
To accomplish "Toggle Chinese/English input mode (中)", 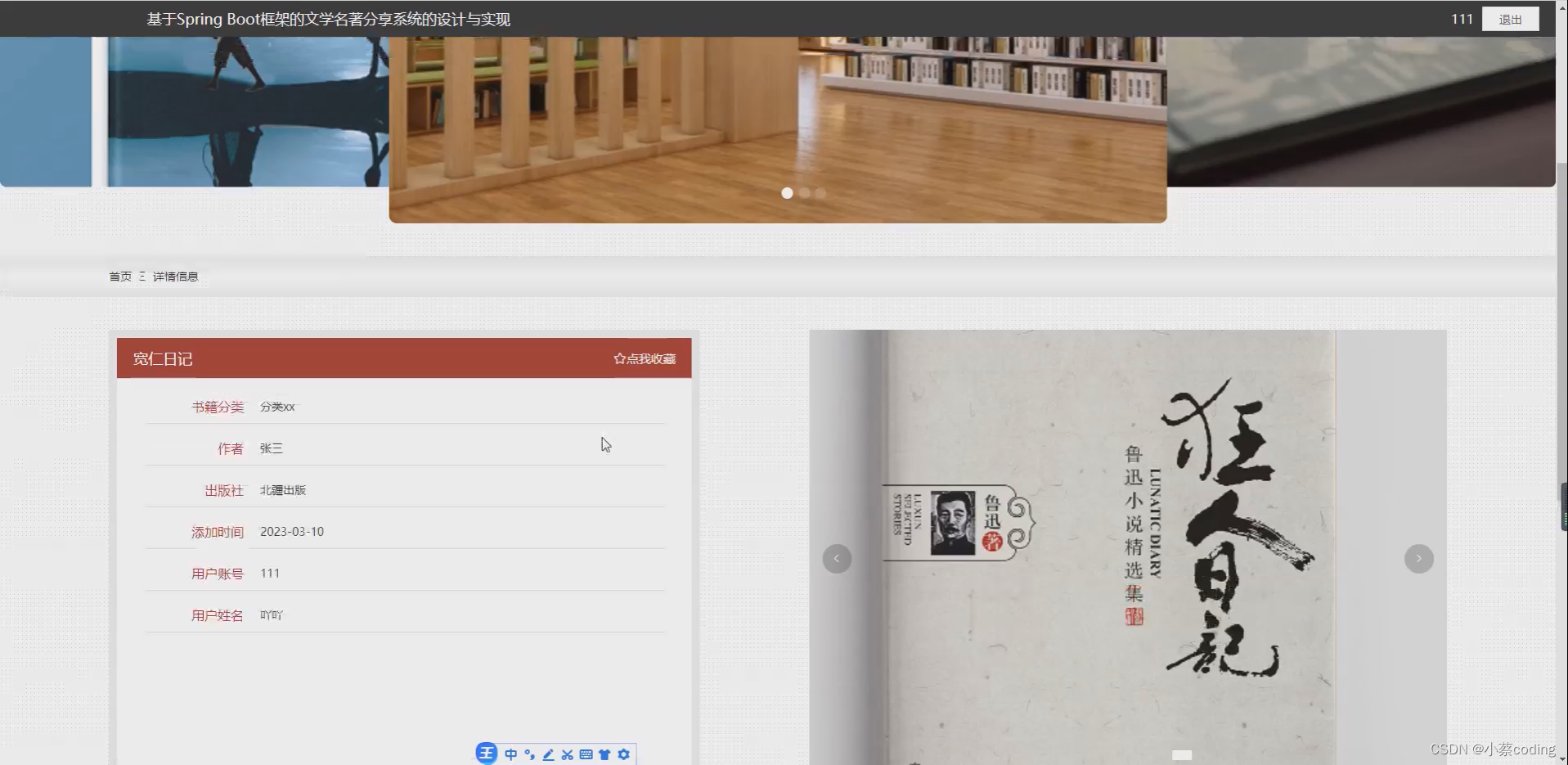I will pos(511,754).
